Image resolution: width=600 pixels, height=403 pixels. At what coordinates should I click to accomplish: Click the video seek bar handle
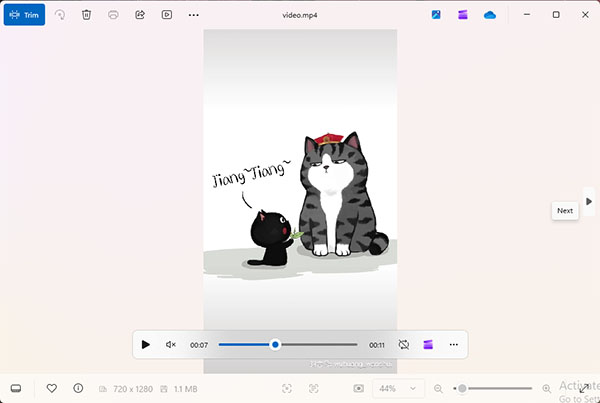tap(275, 344)
